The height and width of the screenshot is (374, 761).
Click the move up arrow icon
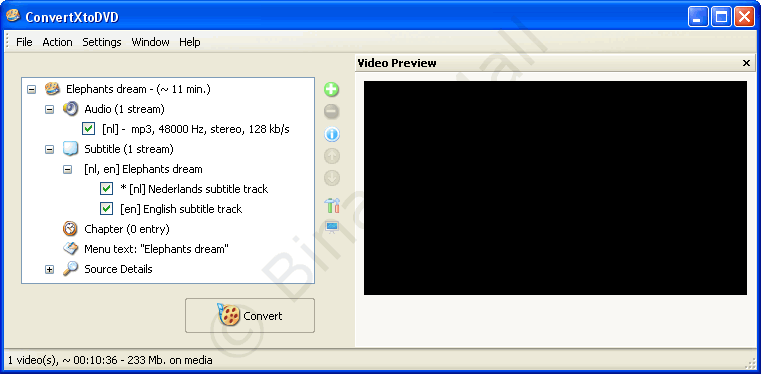[332, 156]
